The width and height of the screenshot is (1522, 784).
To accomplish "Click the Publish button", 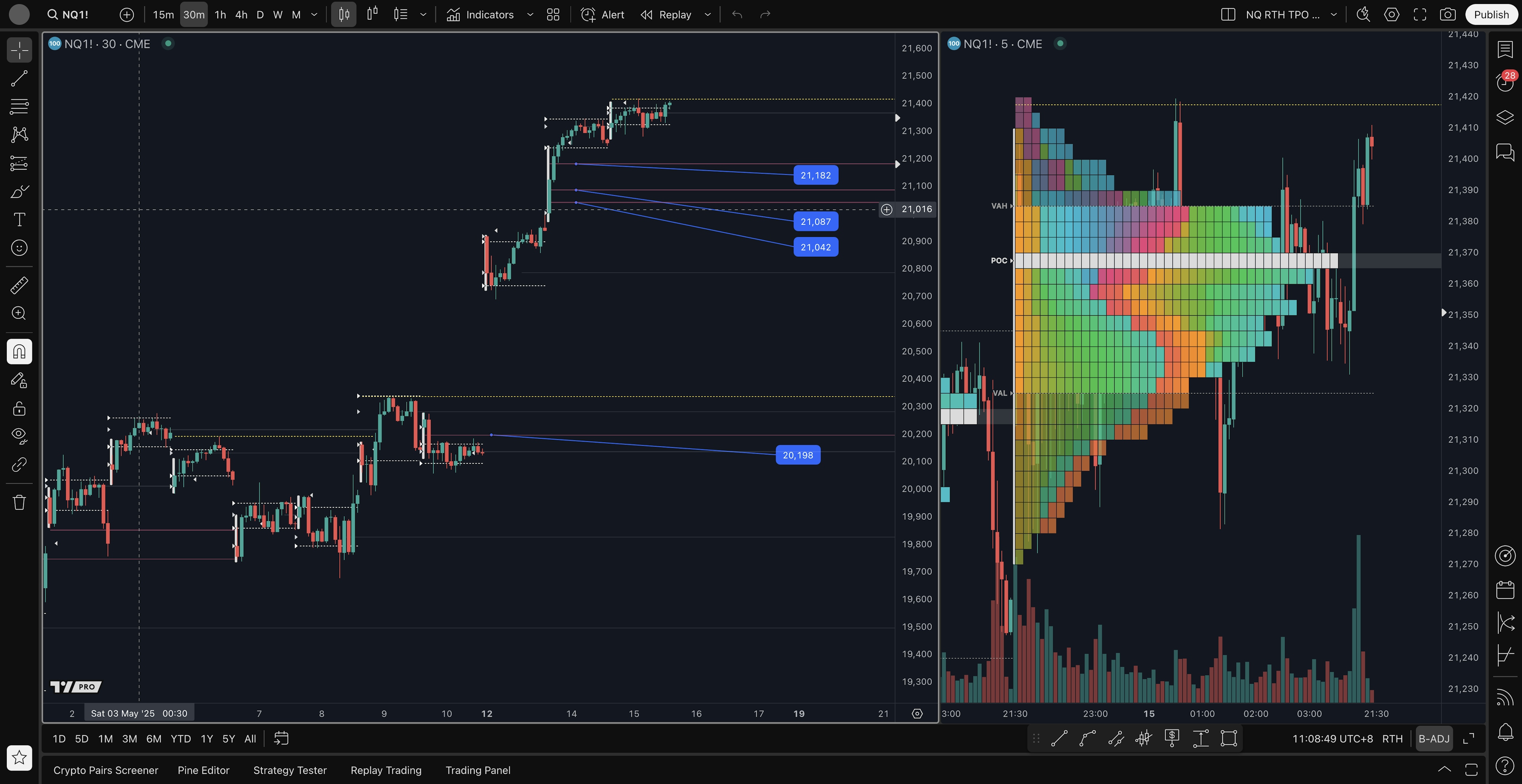I will (x=1491, y=15).
